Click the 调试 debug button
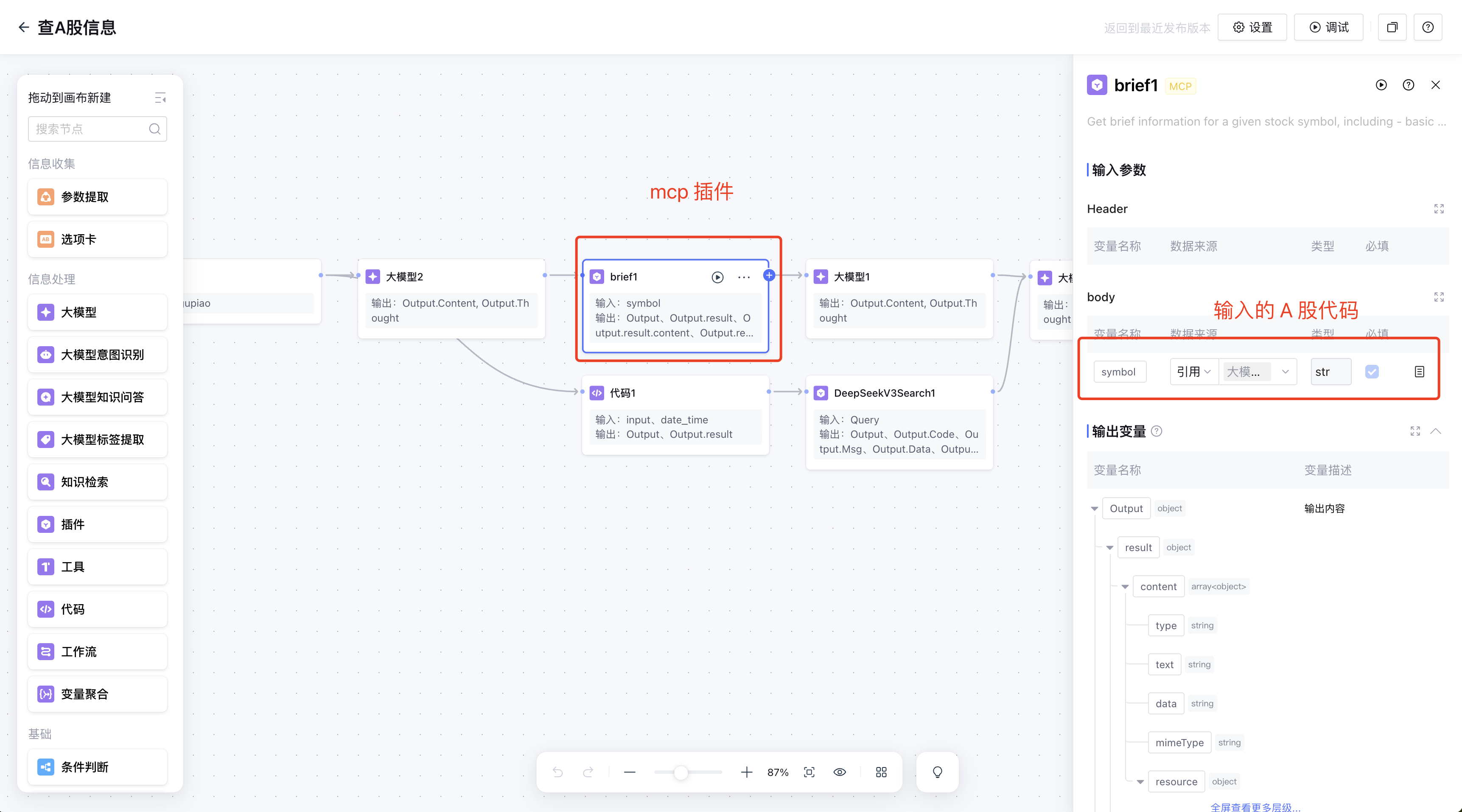 point(1328,27)
